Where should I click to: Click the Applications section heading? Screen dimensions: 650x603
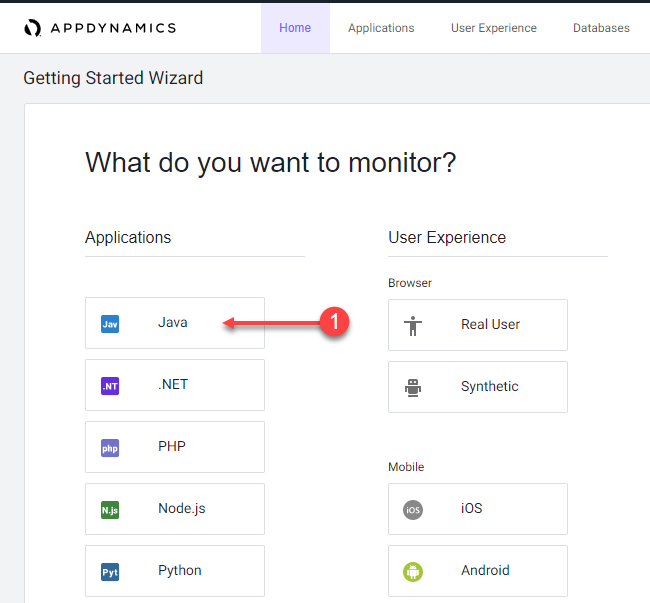[128, 237]
